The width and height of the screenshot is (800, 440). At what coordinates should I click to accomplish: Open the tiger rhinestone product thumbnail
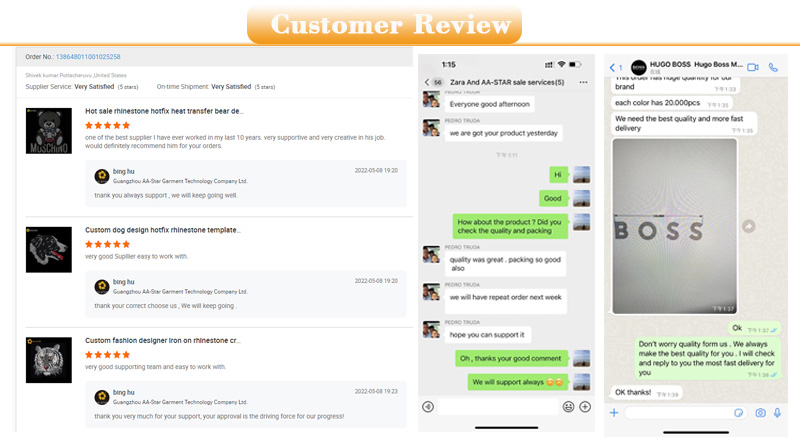click(49, 360)
